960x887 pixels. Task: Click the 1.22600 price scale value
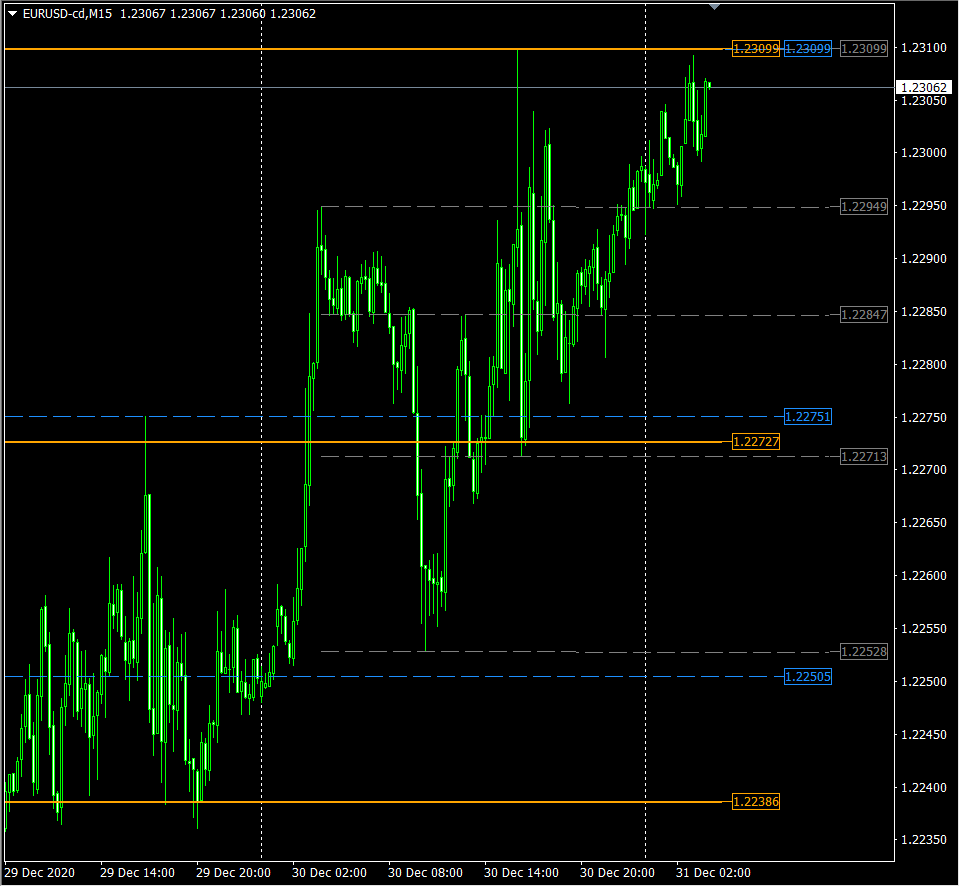(924, 576)
